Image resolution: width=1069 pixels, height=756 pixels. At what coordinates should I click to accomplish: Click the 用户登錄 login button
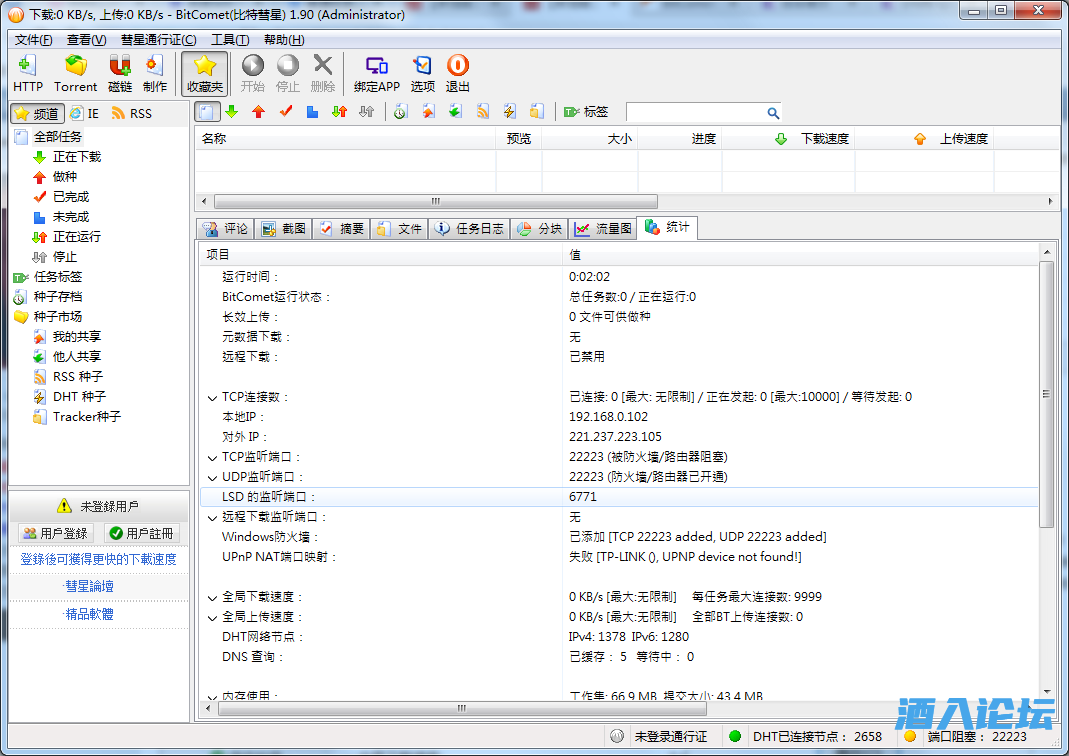[x=56, y=533]
